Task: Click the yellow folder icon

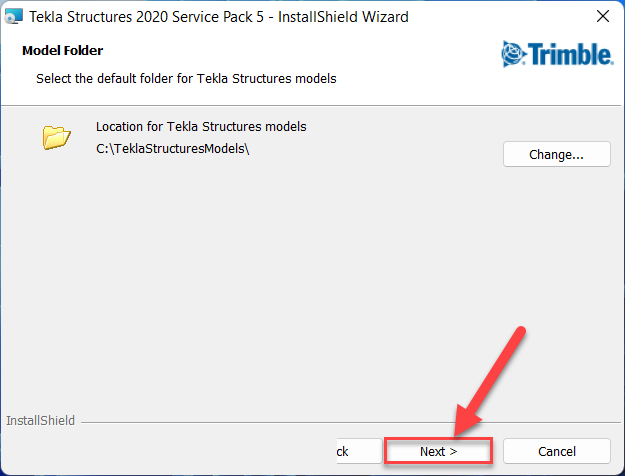Action: click(x=57, y=137)
